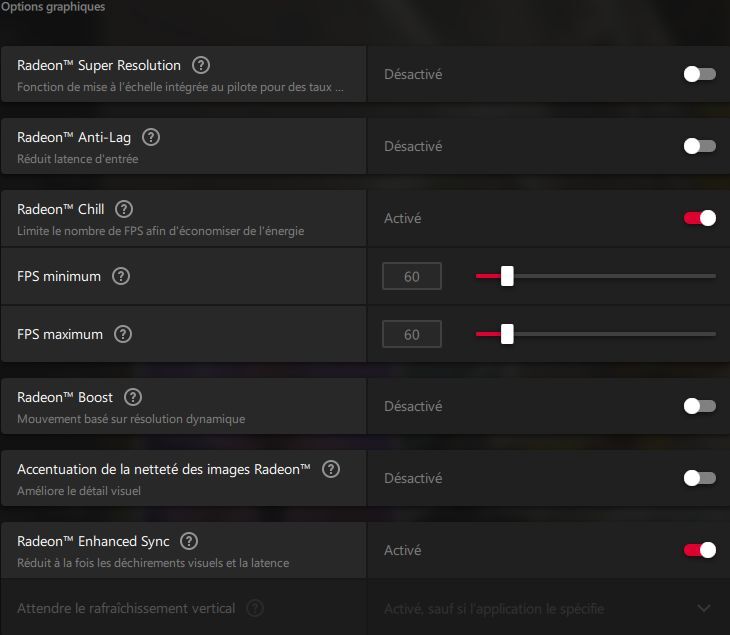Click the Radeon Boost help icon
The image size is (730, 635).
pyautogui.click(x=133, y=397)
